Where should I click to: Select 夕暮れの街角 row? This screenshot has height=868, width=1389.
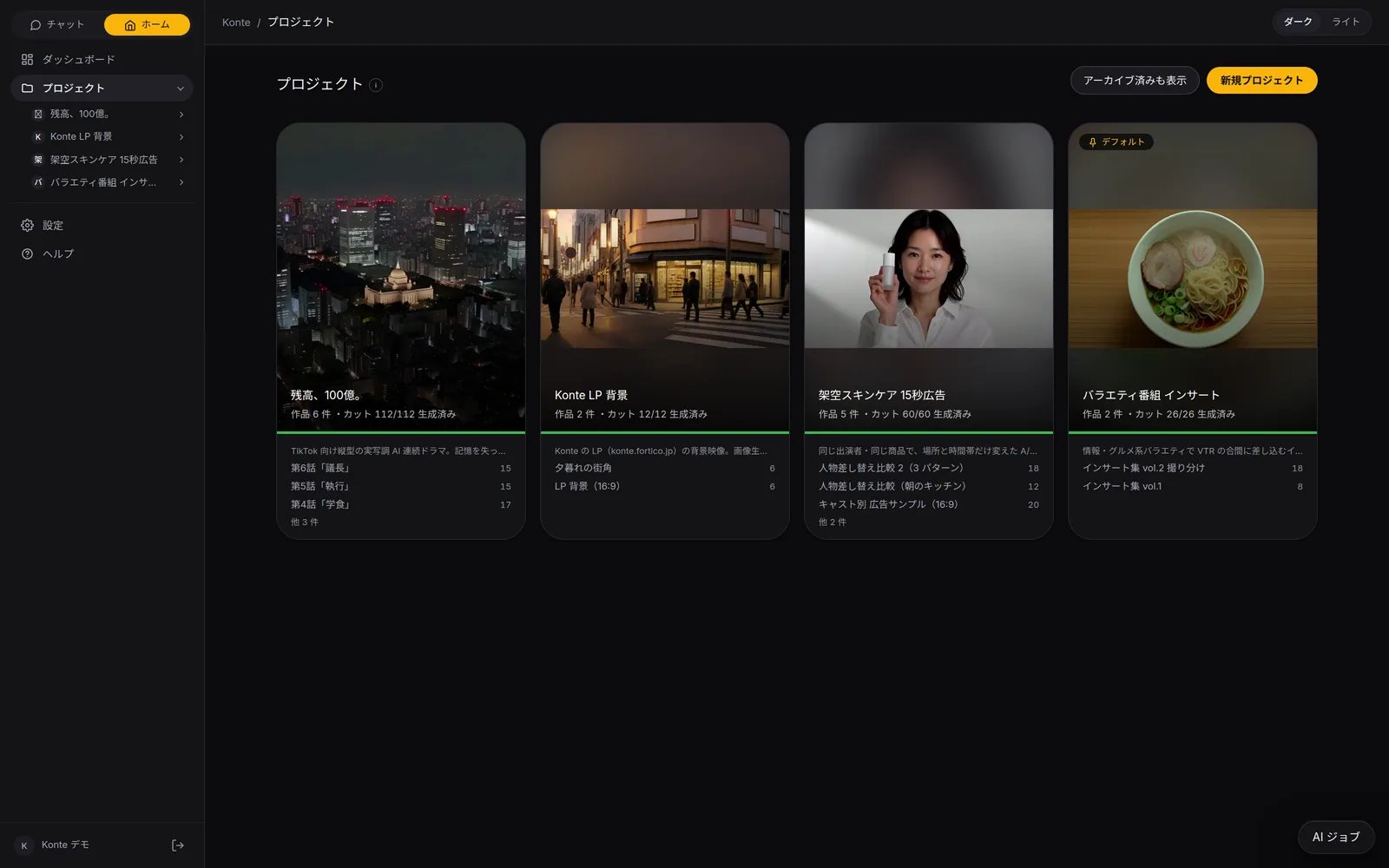(665, 468)
